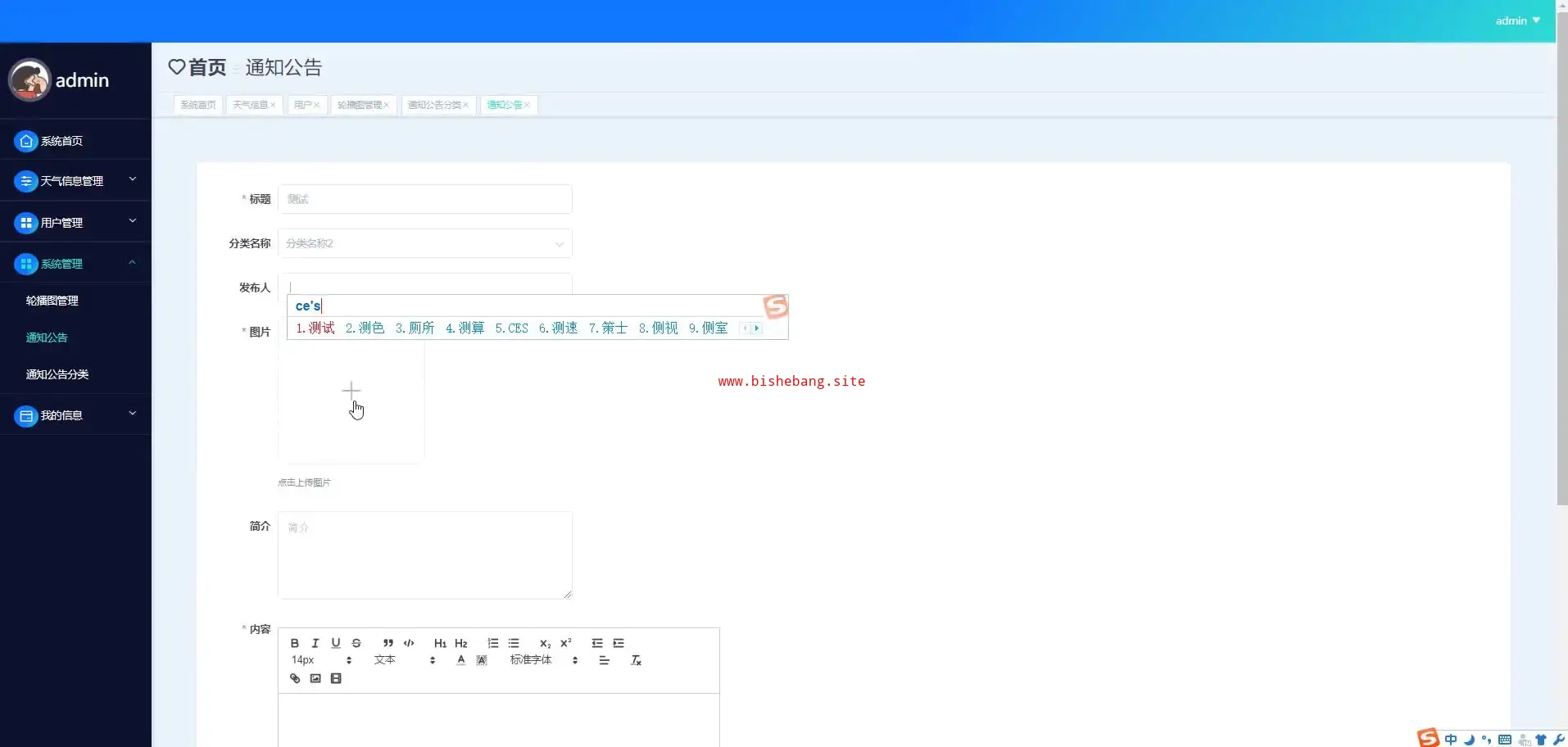Toggle Chinese/English mode in Sogou bar
1568x747 pixels.
point(1451,739)
